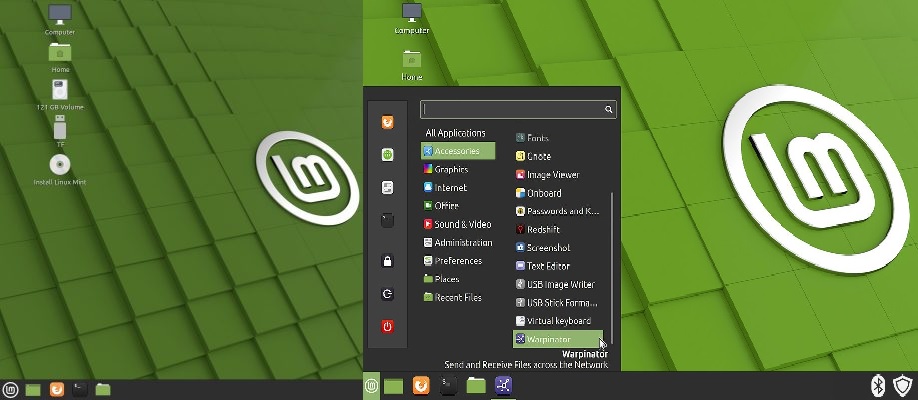Select All Applications category
This screenshot has height=400, width=918.
[x=455, y=133]
